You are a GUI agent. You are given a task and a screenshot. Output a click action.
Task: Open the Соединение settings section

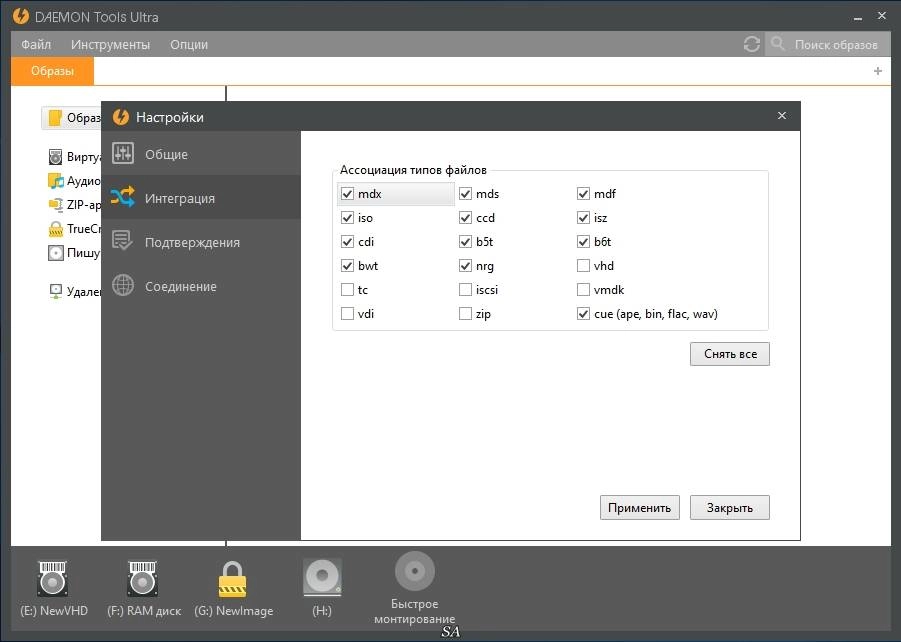[201, 286]
